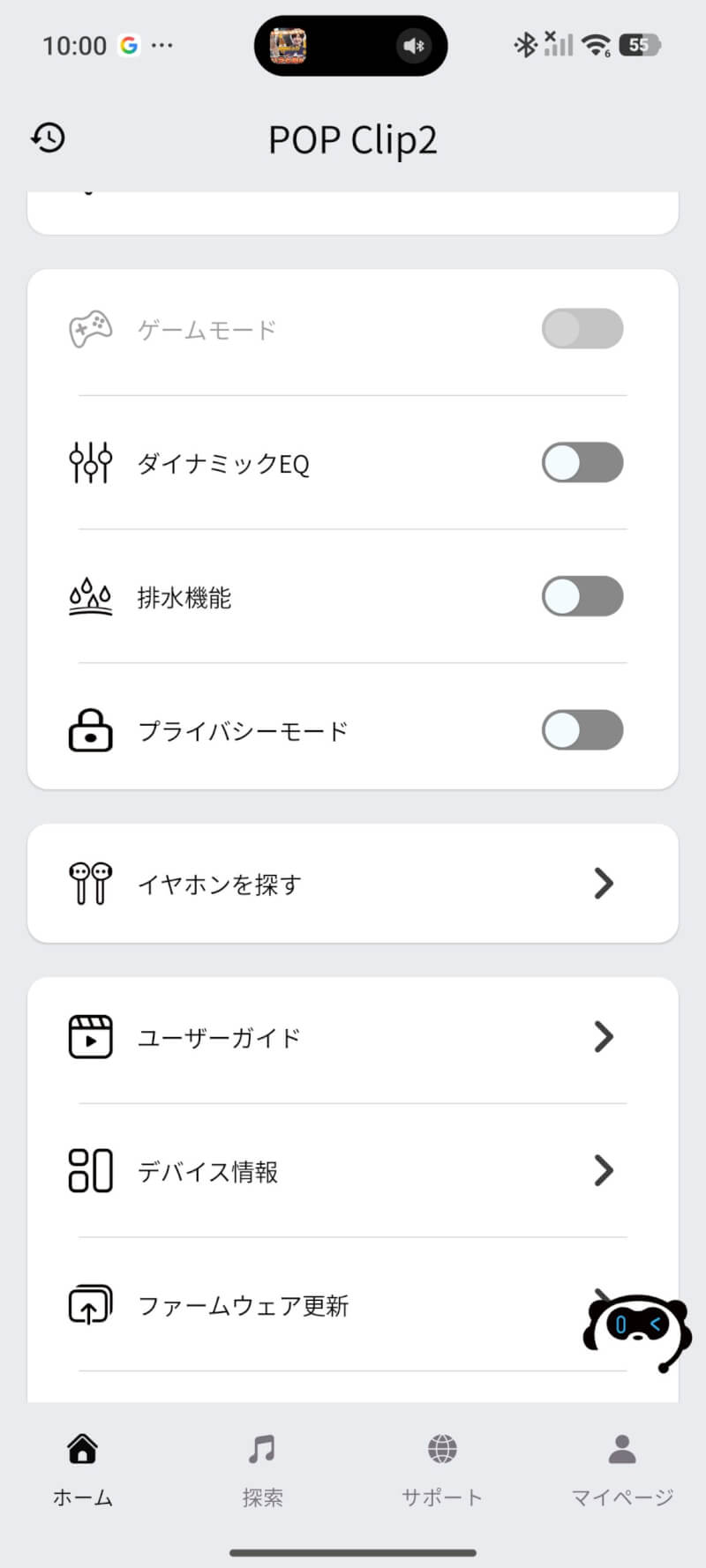Click the user guide video icon

[90, 1037]
